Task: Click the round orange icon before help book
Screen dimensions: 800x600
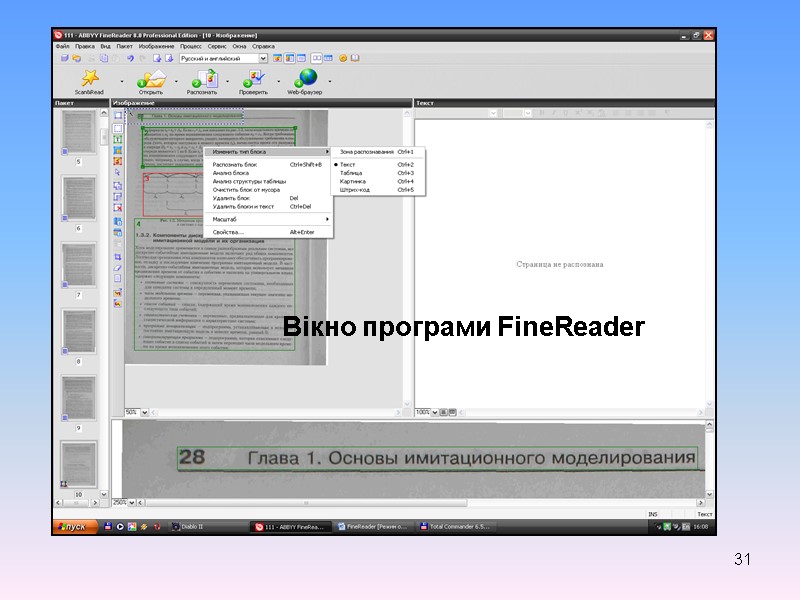Action: coord(343,58)
